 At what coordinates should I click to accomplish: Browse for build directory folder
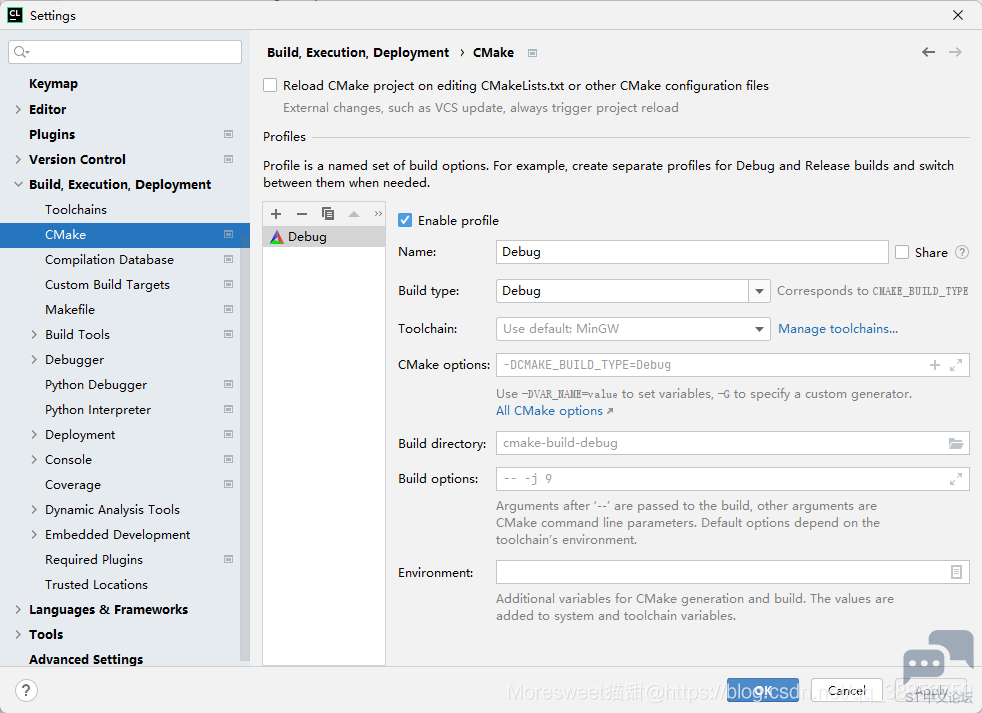pyautogui.click(x=956, y=444)
